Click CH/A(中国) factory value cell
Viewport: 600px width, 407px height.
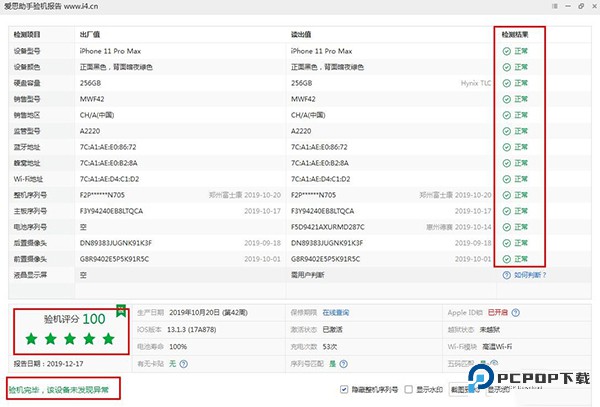(97, 115)
